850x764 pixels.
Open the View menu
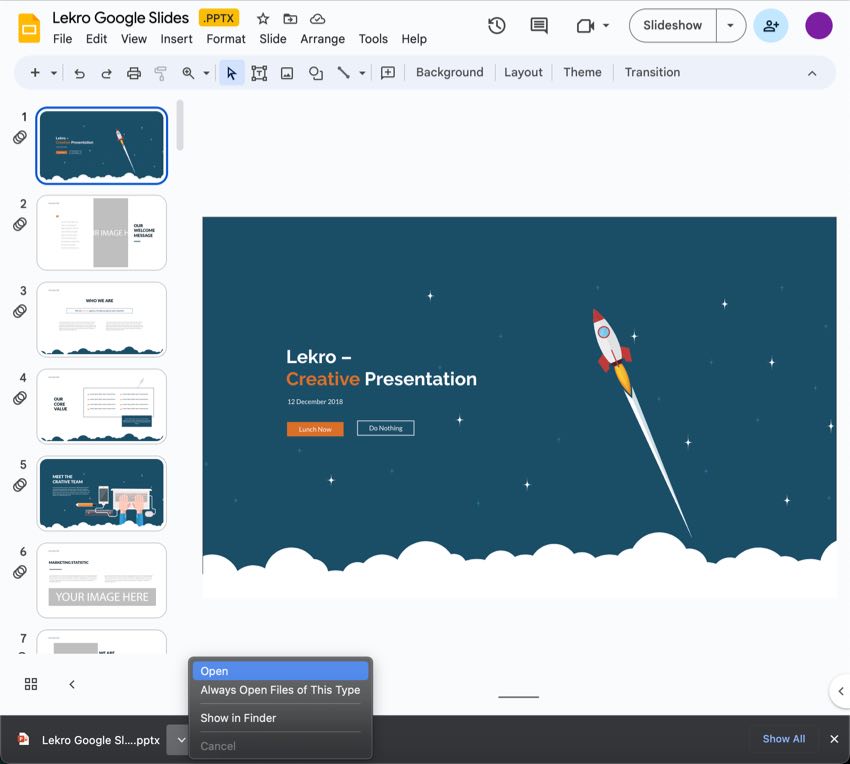pos(134,39)
